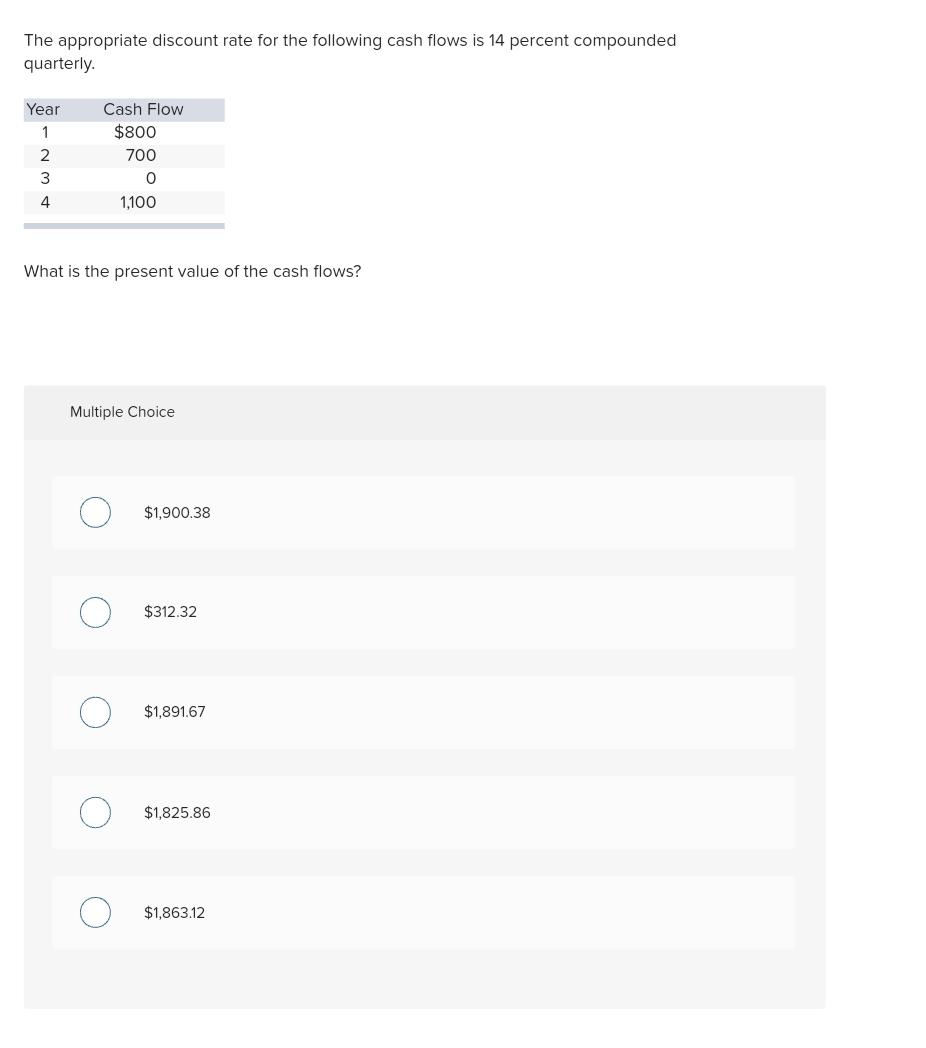Viewport: 926px width, 1048px height.
Task: Click the $312.32 answer label
Action: (170, 612)
